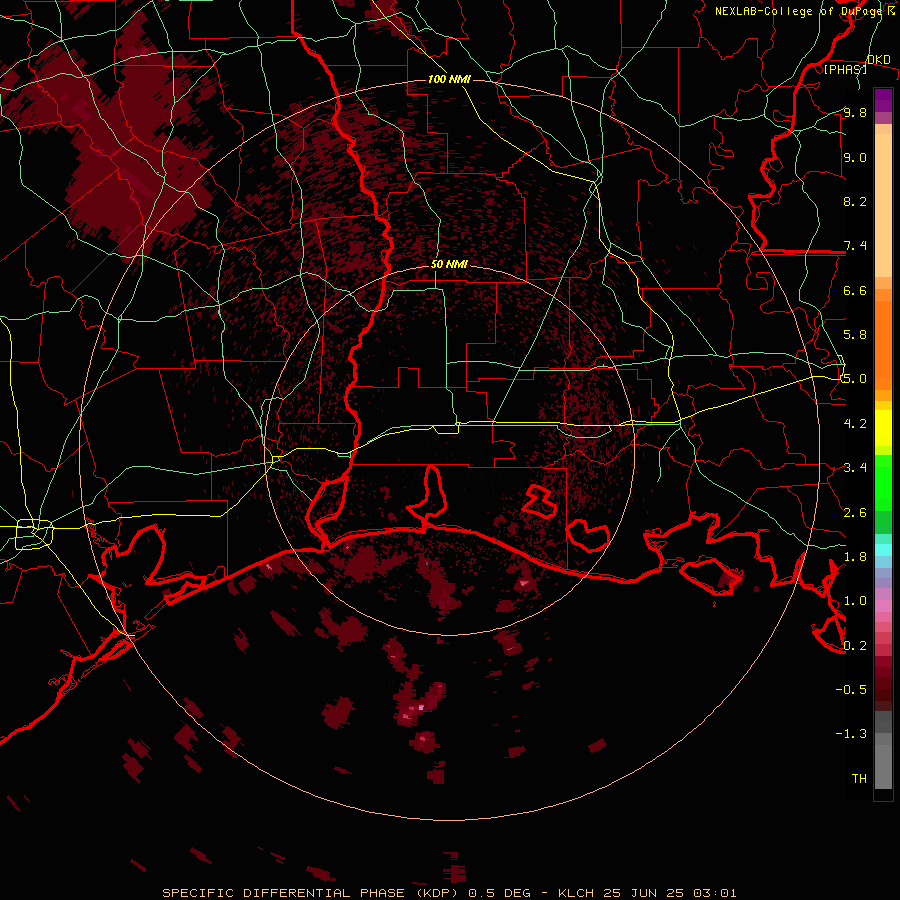The width and height of the screenshot is (900, 900).
Task: Click the light peach band of the scale
Action: point(883,205)
